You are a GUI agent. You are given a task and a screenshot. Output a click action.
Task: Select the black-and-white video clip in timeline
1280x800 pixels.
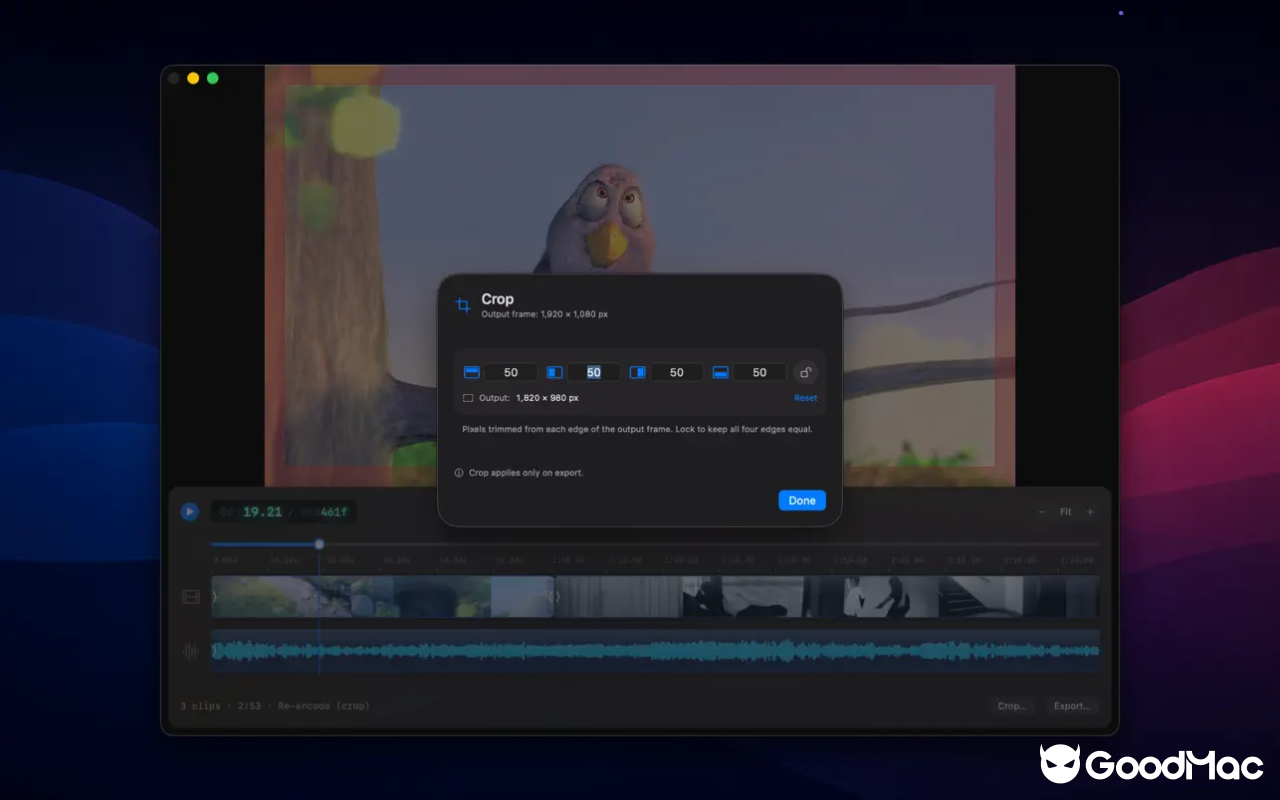pyautogui.click(x=827, y=597)
